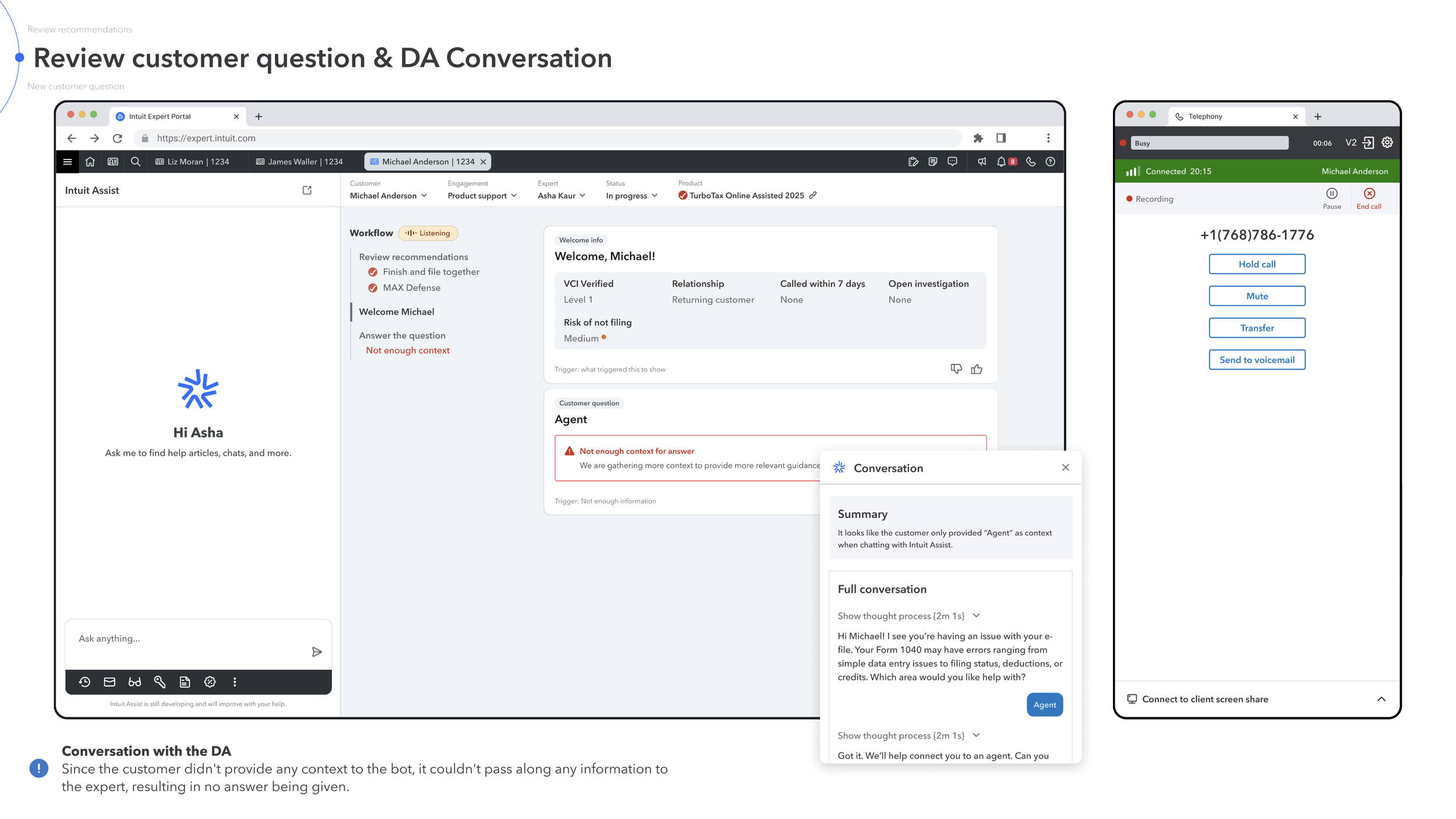End the call in Telephony
Viewport: 1456px width, 819px height.
point(1369,198)
